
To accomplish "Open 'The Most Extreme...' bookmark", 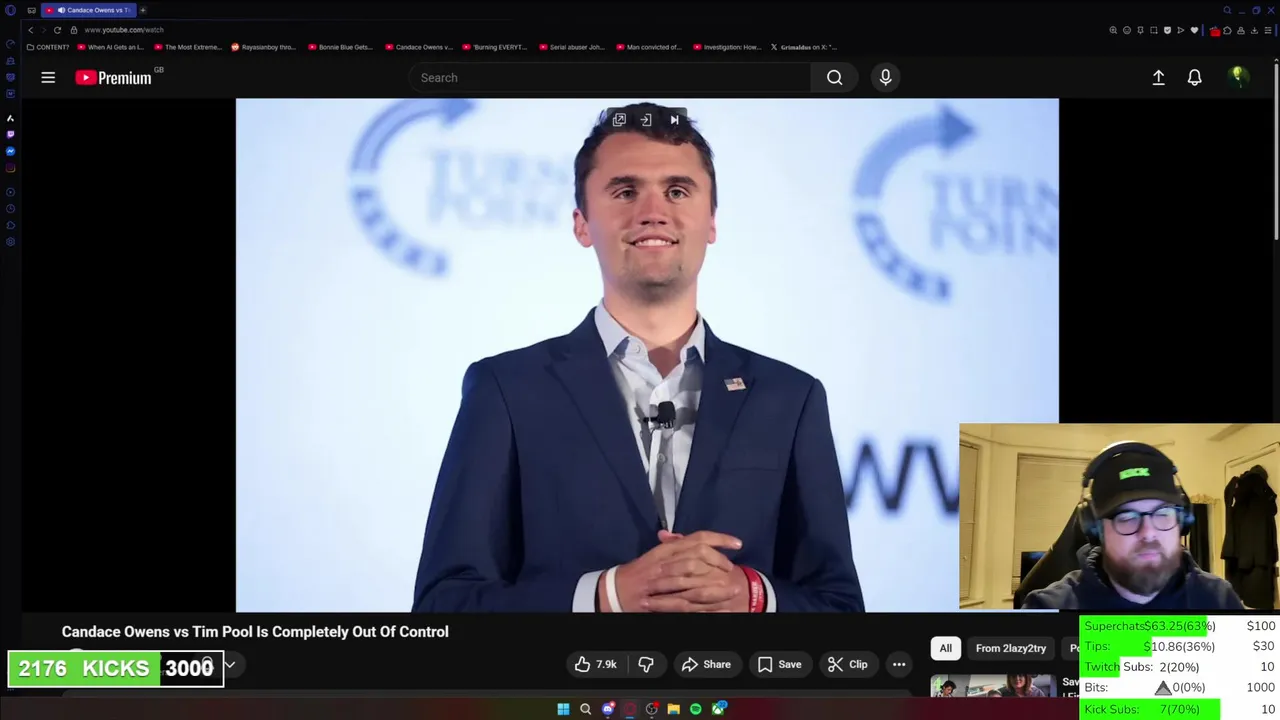I will click(188, 47).
